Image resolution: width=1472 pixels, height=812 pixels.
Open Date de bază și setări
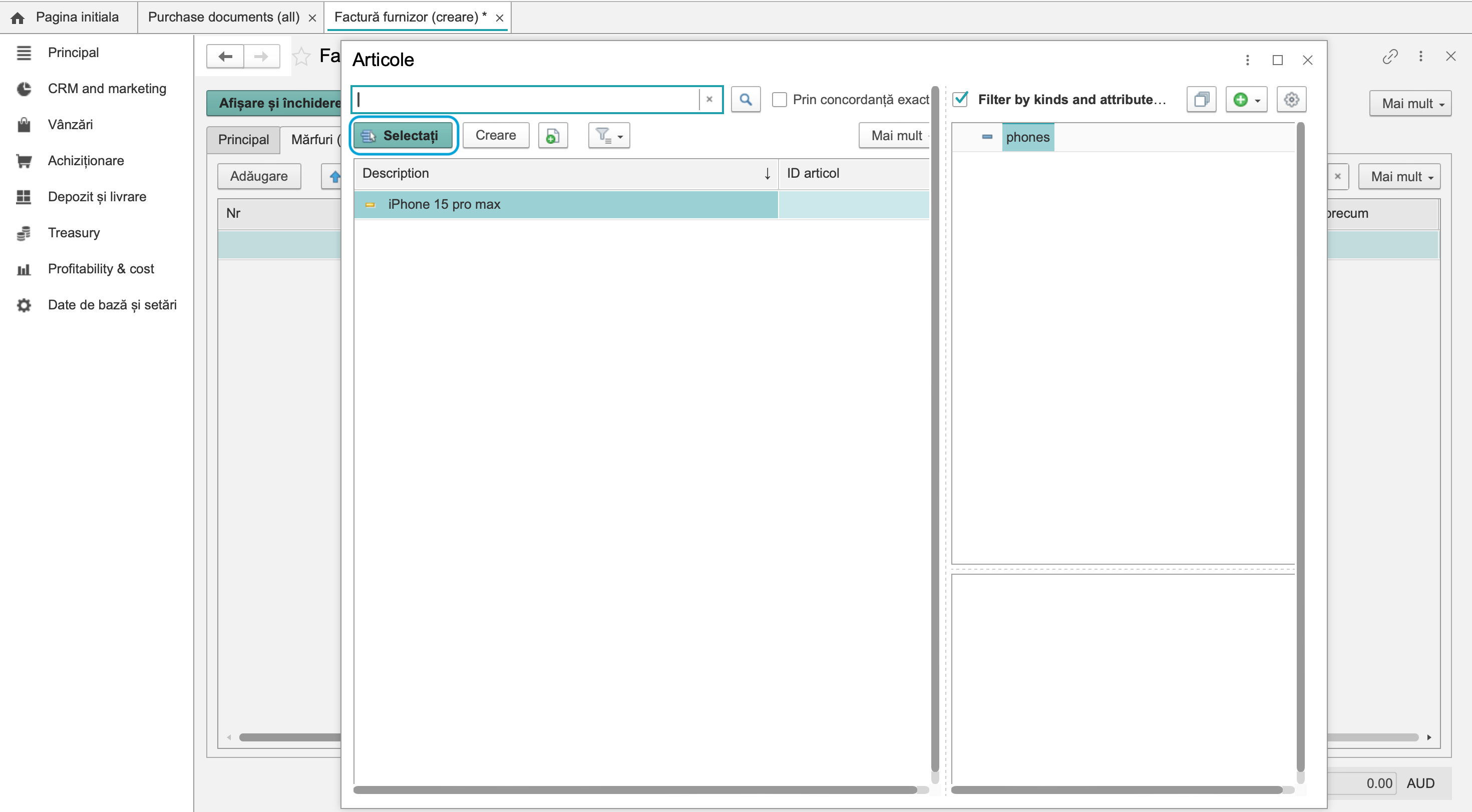[112, 304]
